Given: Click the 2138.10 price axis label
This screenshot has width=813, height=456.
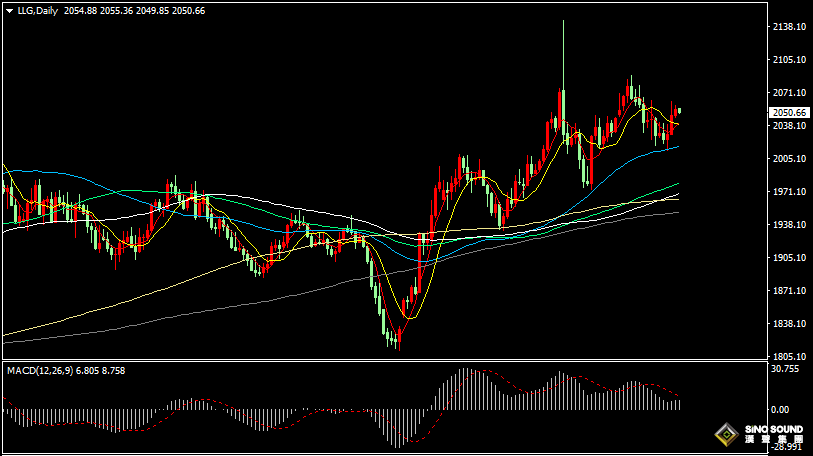Looking at the screenshot, I should click(x=789, y=27).
